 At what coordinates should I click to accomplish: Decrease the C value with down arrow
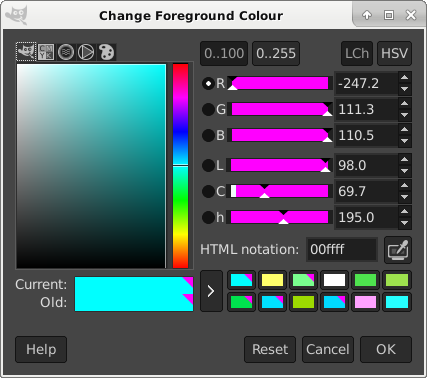tap(405, 197)
